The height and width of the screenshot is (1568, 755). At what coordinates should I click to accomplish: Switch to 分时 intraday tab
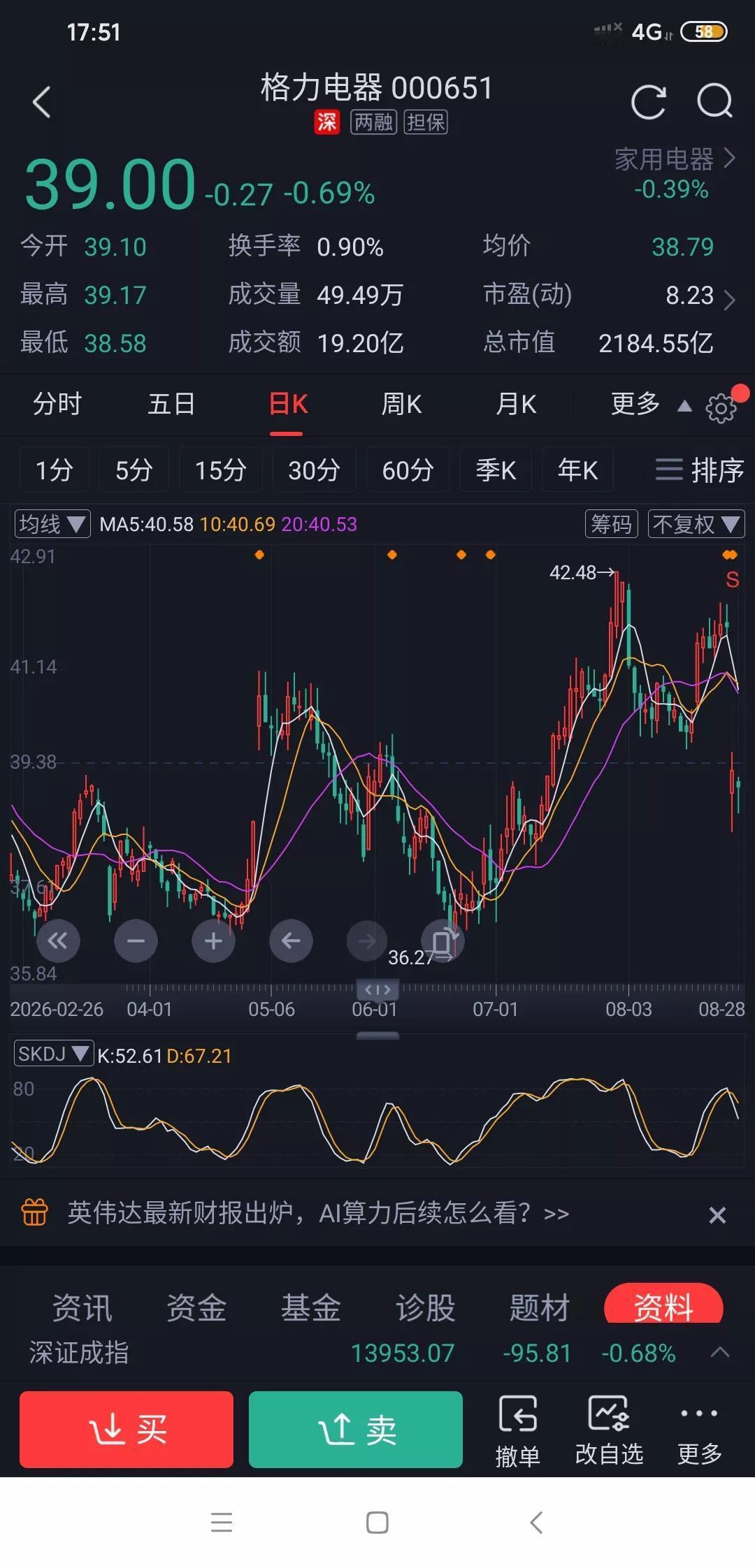tap(57, 404)
